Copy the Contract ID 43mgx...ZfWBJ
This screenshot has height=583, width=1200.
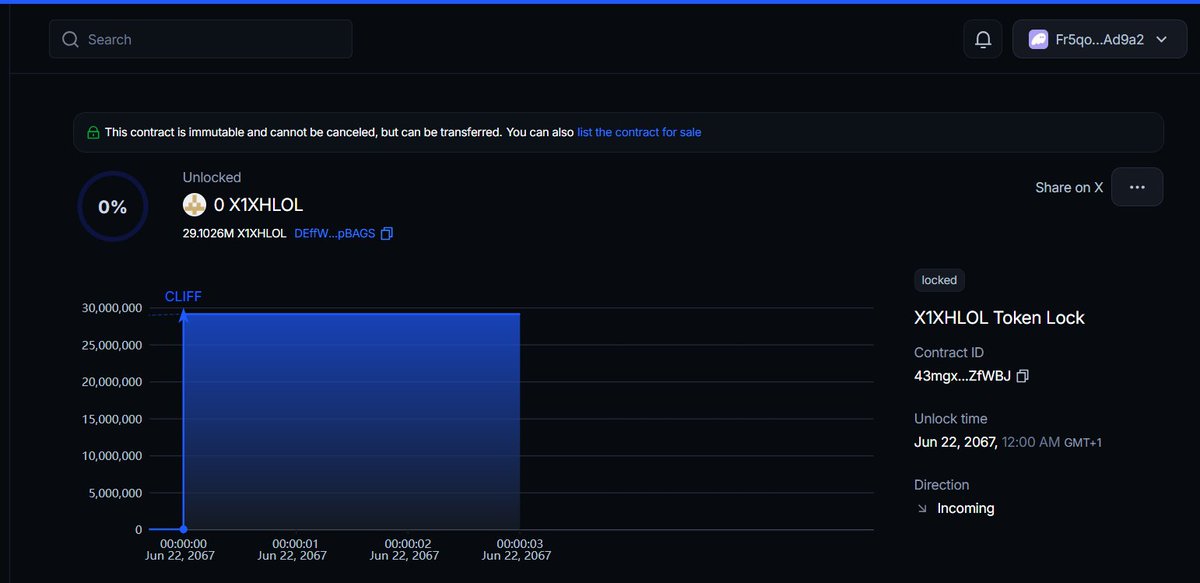(x=1022, y=376)
